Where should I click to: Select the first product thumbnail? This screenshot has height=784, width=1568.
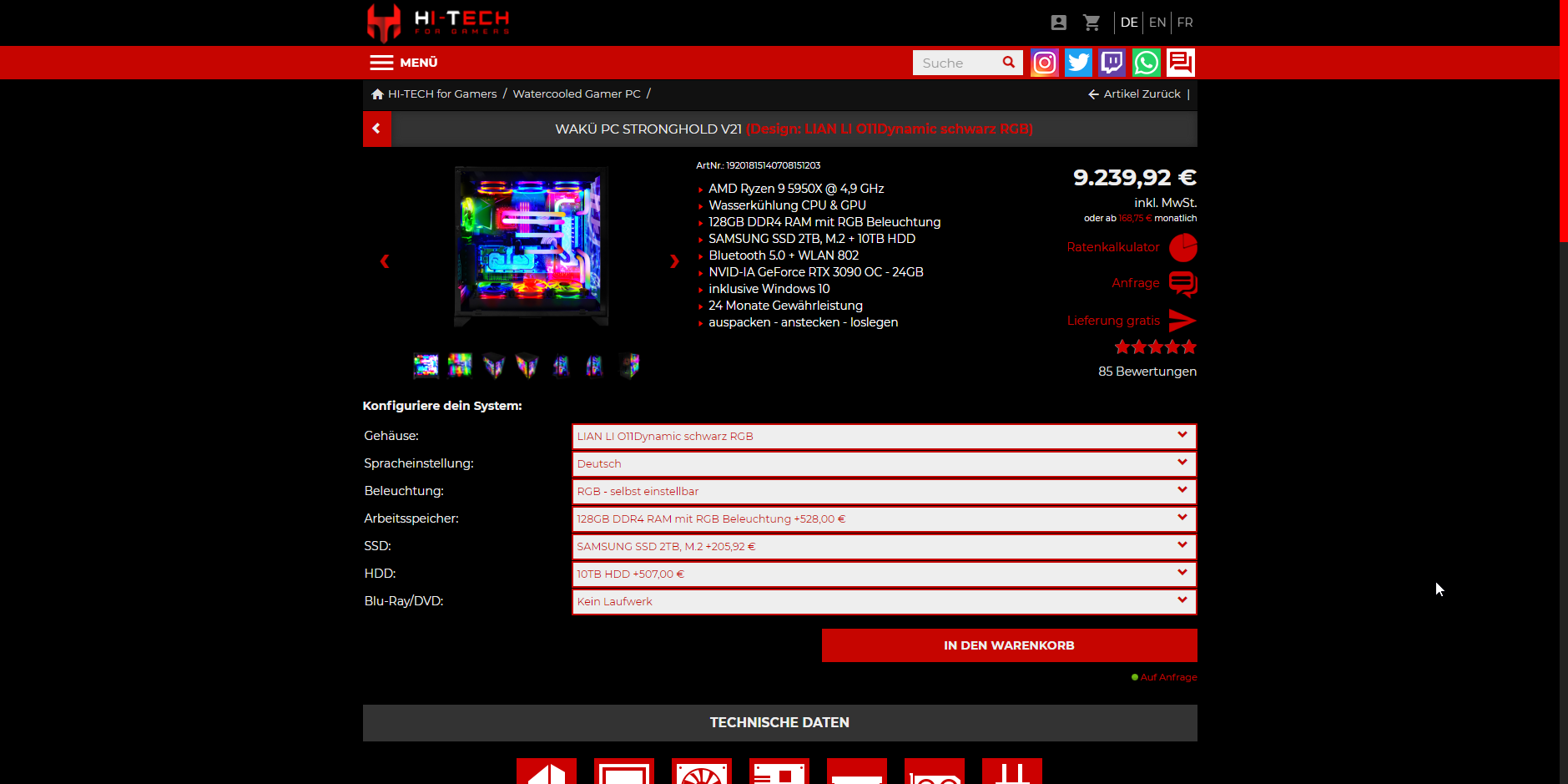click(426, 366)
